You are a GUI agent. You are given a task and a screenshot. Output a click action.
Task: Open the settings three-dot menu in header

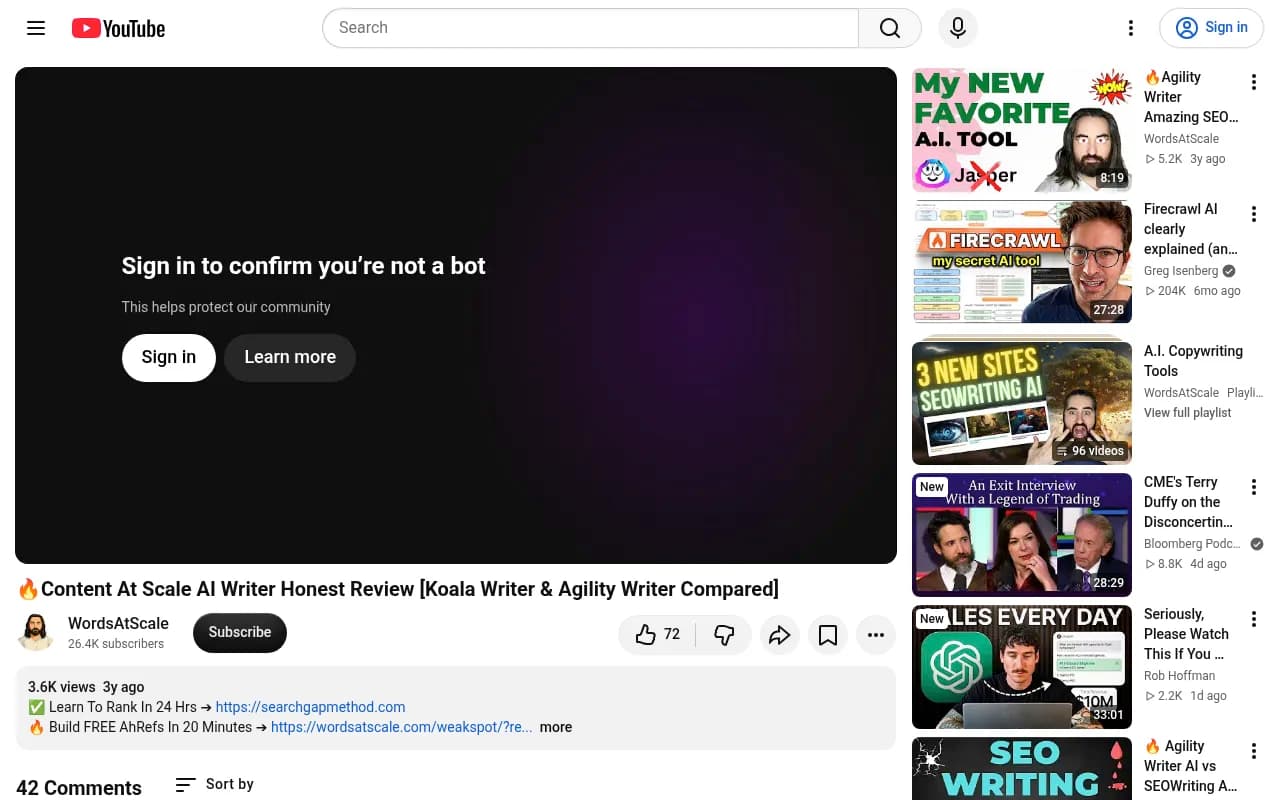[1131, 28]
